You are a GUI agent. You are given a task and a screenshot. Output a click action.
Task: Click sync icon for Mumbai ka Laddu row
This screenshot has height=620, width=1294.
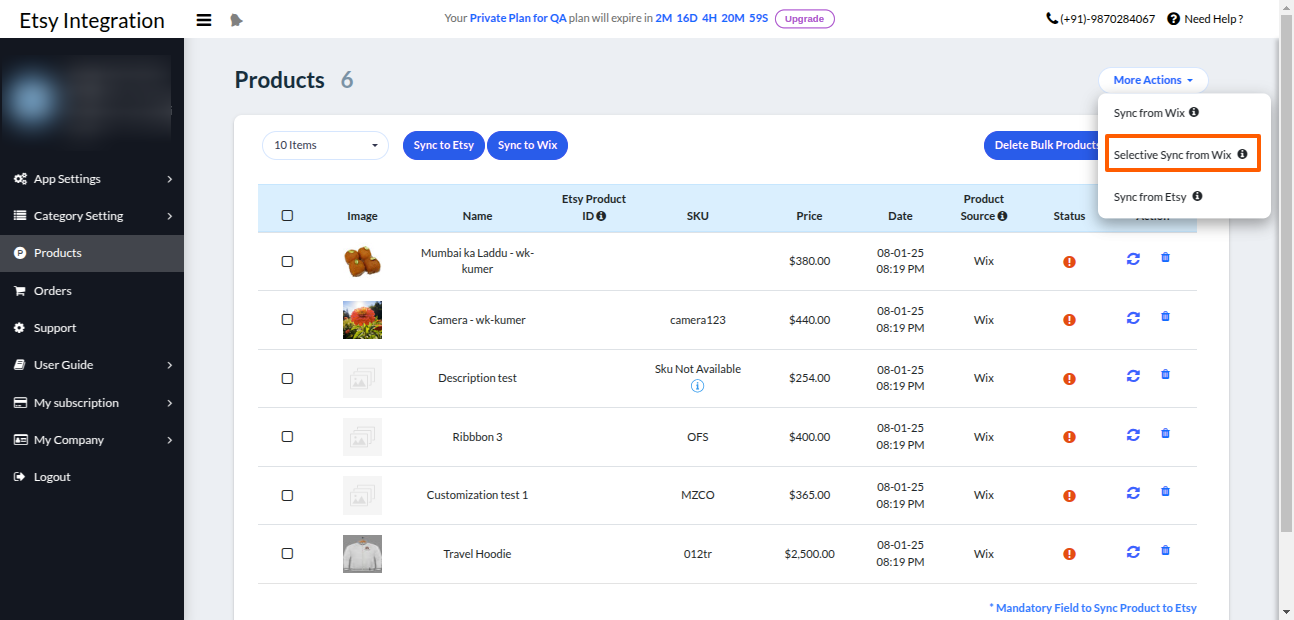pyautogui.click(x=1133, y=259)
